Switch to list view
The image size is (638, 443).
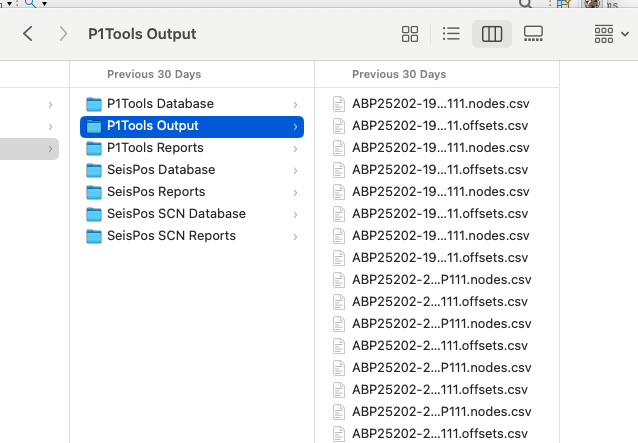coord(451,34)
